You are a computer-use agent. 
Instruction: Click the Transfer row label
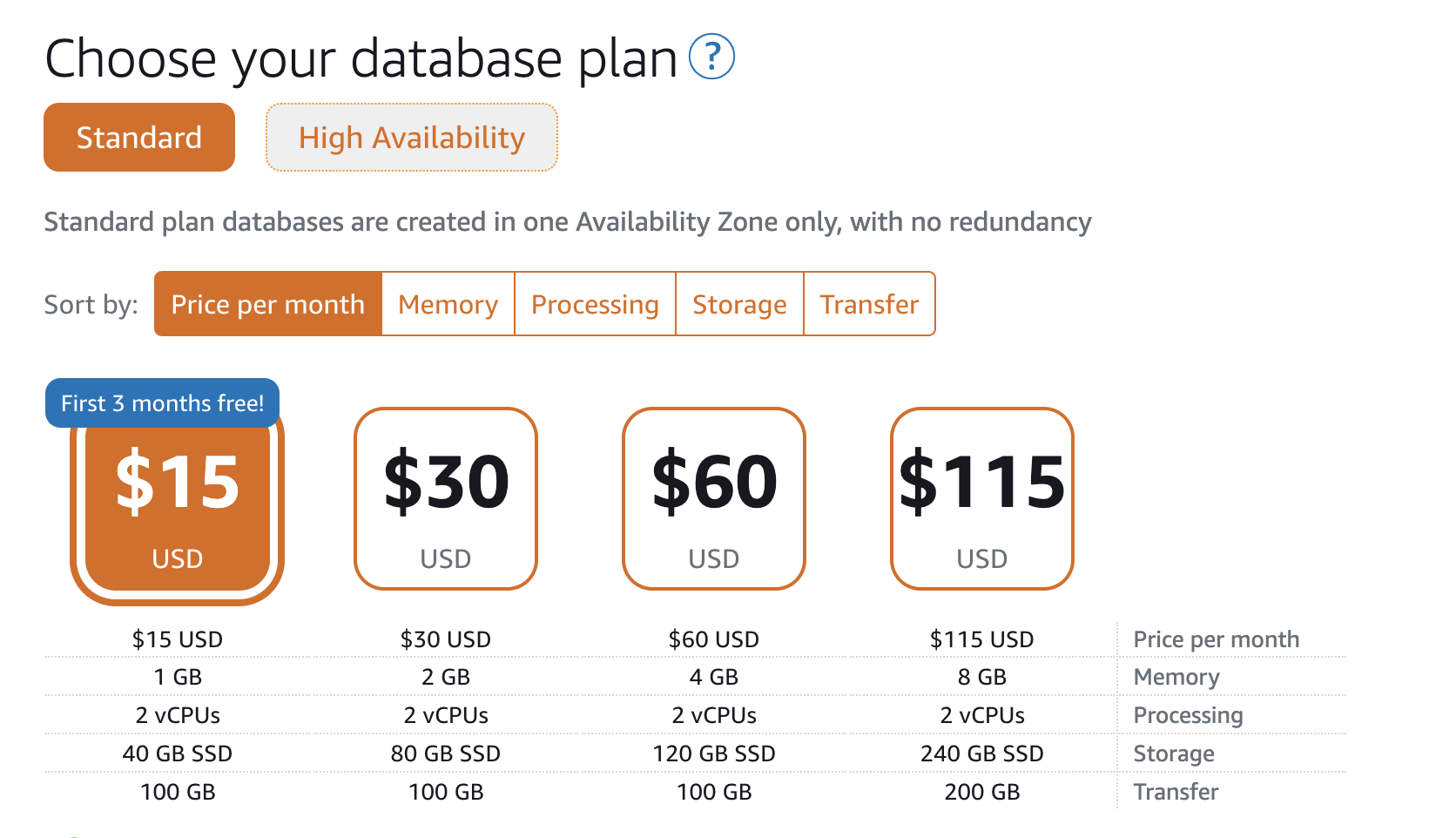(x=1176, y=792)
